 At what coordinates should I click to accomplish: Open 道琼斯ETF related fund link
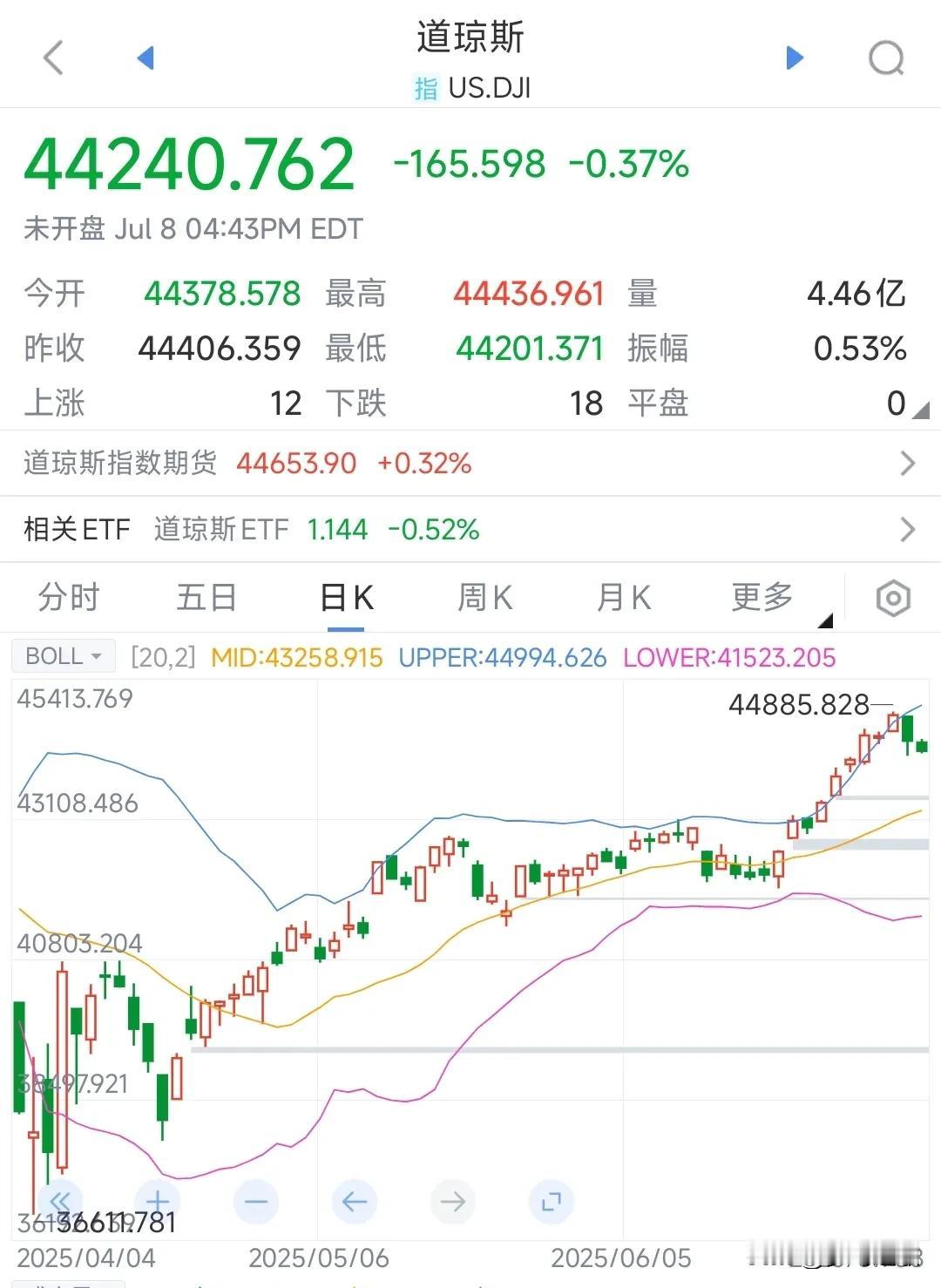click(x=316, y=530)
